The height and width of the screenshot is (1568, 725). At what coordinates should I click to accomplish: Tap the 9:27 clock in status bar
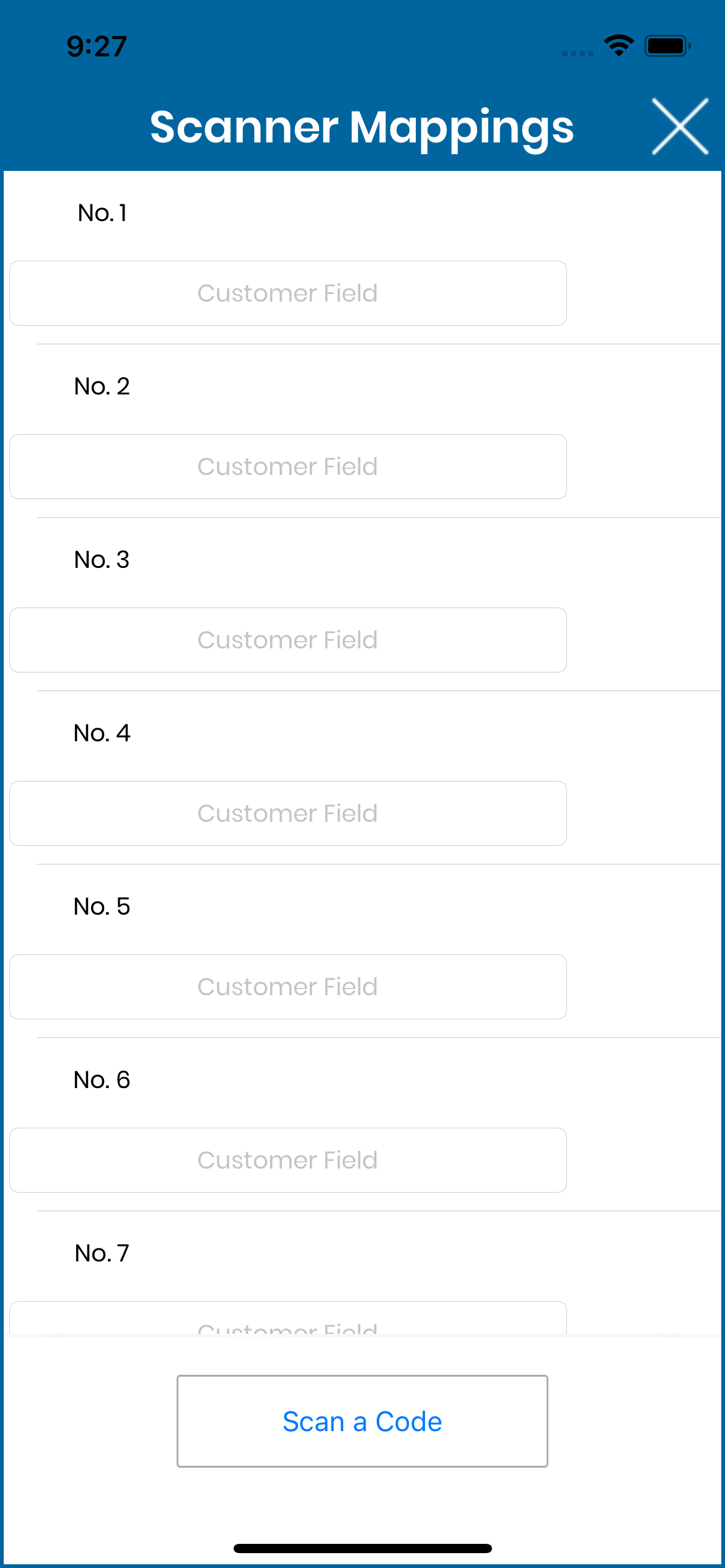97,46
